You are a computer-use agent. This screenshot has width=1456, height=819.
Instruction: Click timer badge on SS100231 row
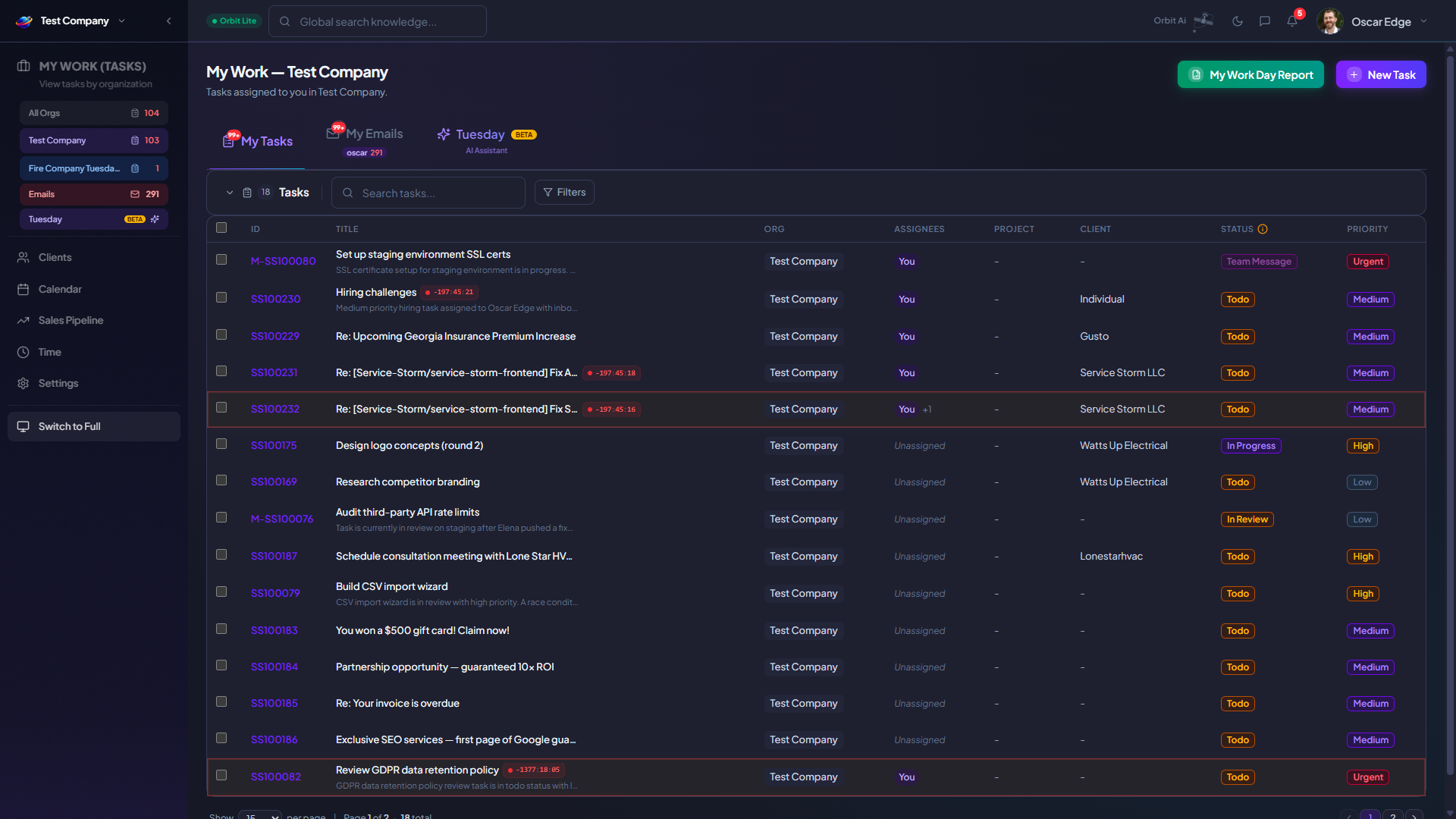click(612, 373)
